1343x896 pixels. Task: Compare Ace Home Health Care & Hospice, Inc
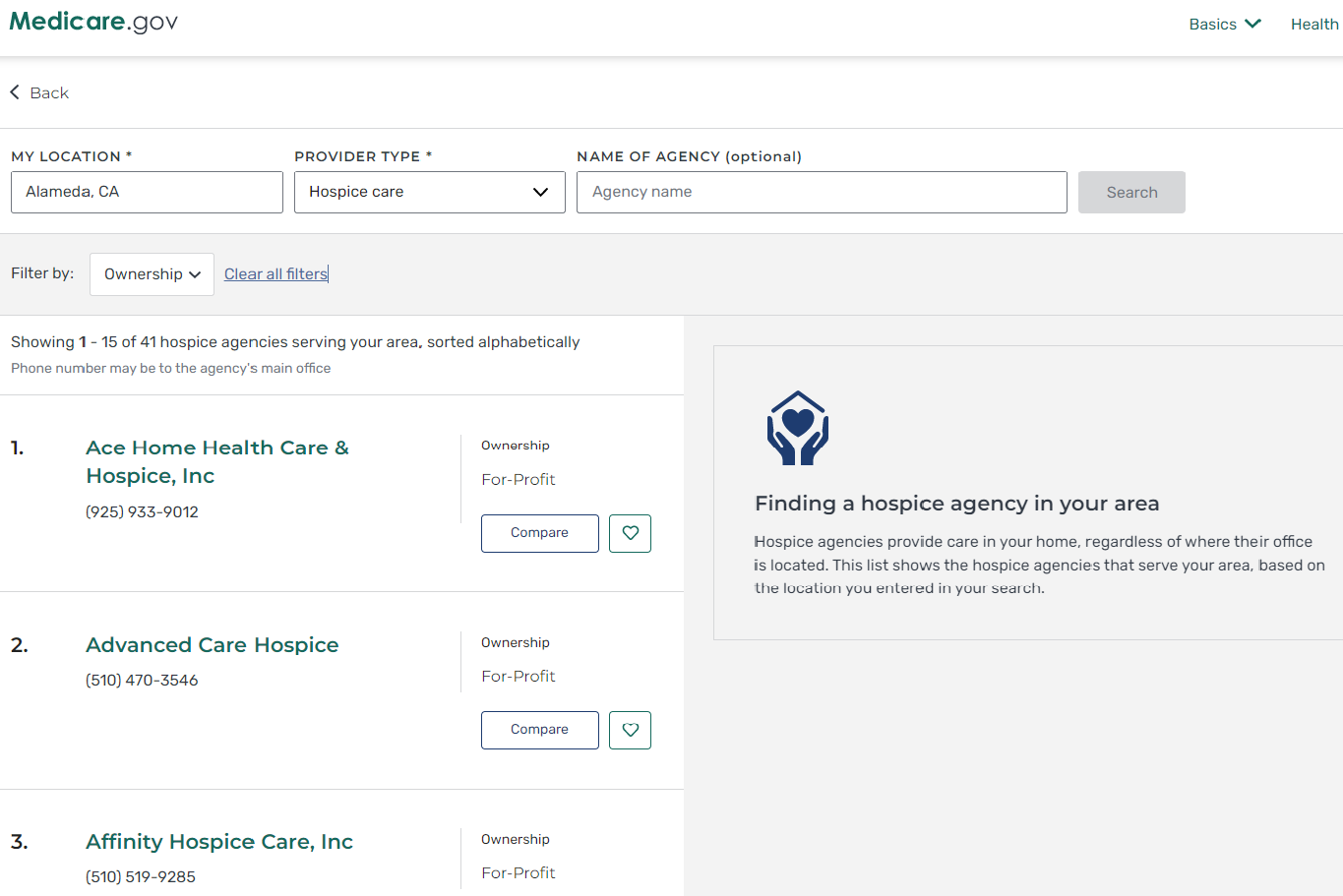[x=539, y=533]
